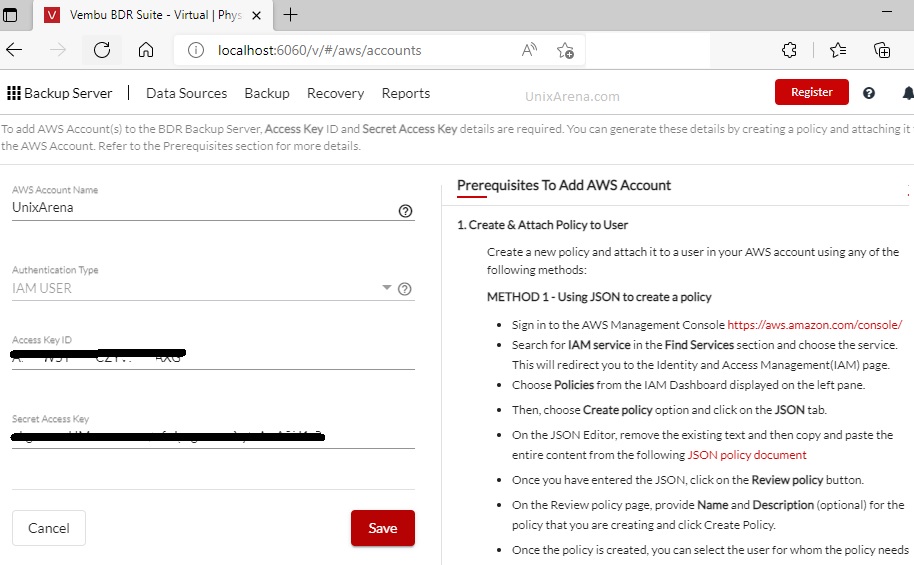Open the browser home page icon
The image size is (914, 565).
pos(146,50)
